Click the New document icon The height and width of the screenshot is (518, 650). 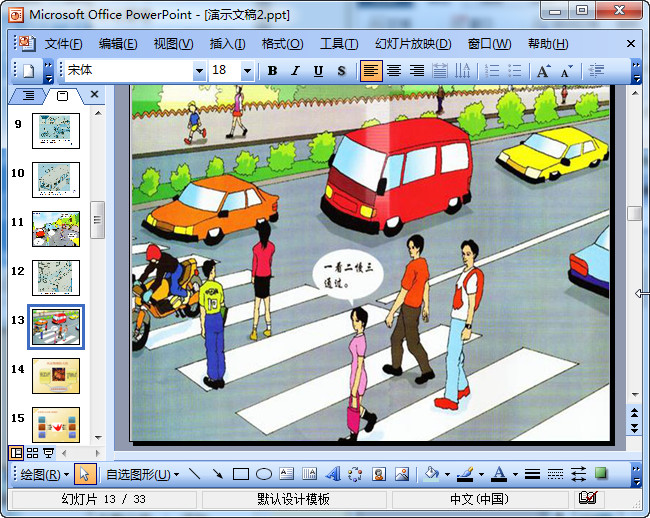point(28,71)
